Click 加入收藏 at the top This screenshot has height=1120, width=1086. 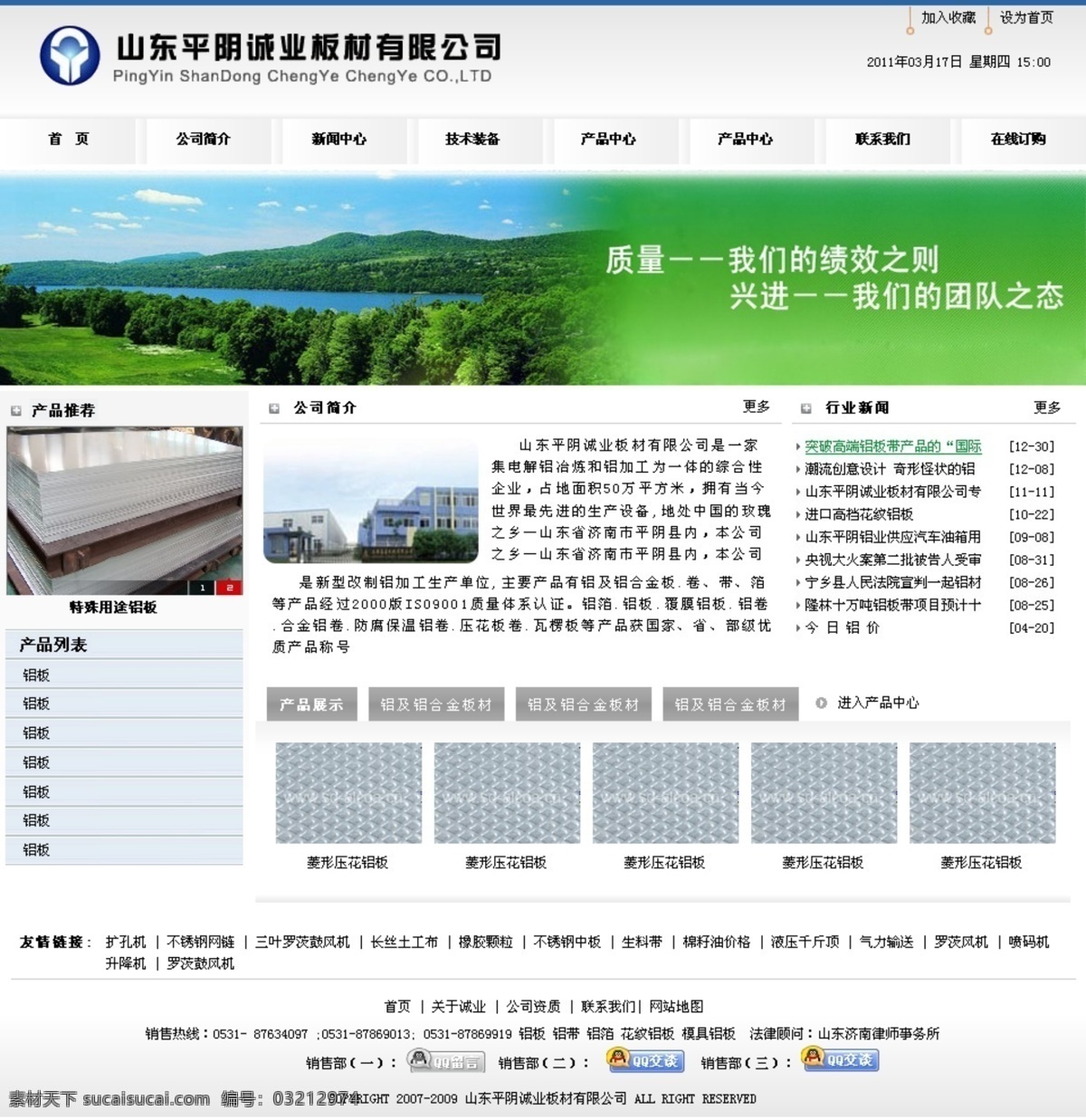pos(948,18)
